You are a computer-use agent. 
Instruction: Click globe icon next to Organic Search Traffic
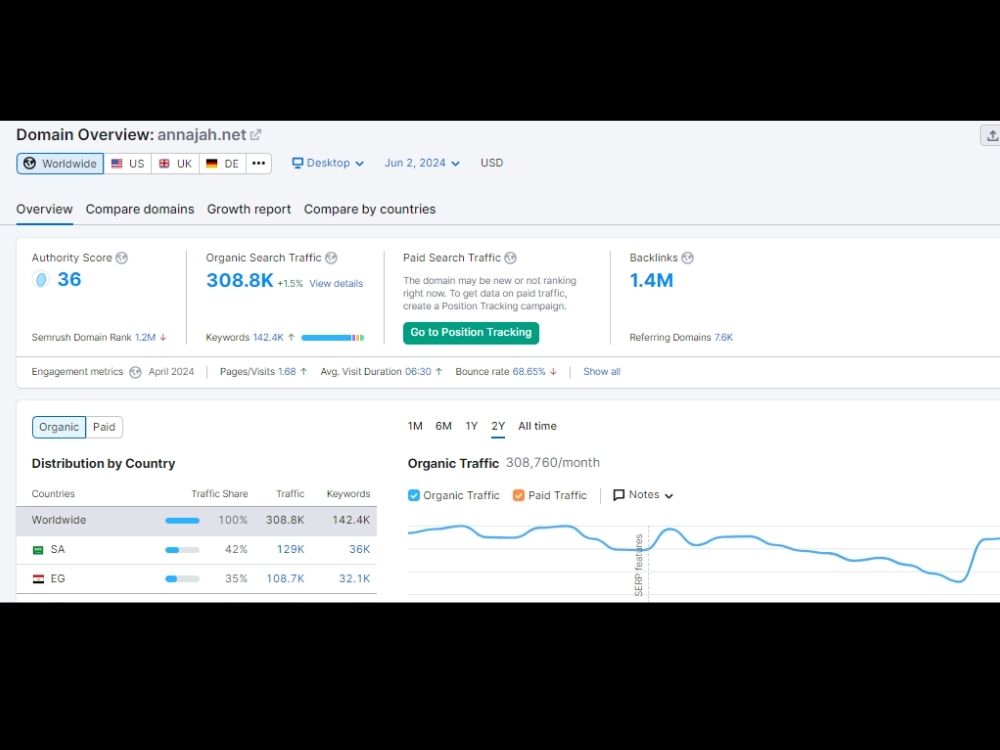tap(331, 258)
